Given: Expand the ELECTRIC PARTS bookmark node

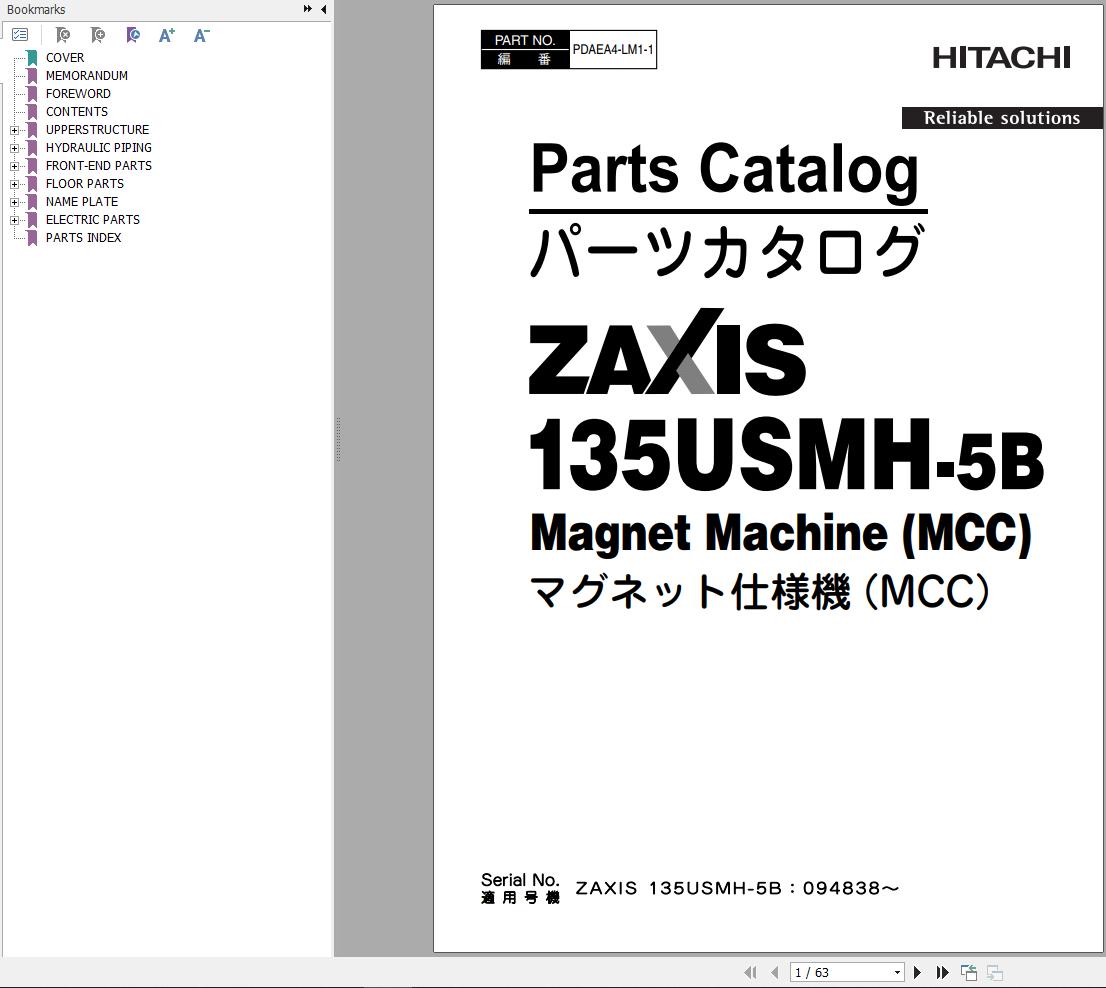Looking at the screenshot, I should click(x=15, y=220).
